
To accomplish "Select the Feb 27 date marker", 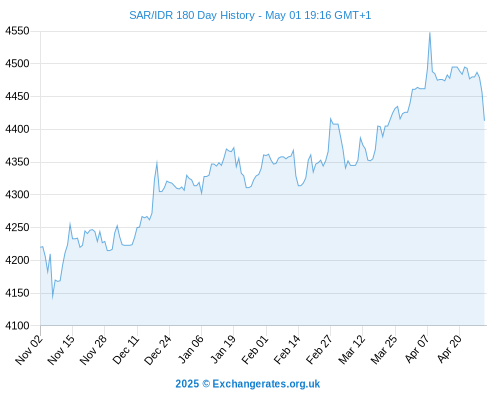I will click(320, 349).
